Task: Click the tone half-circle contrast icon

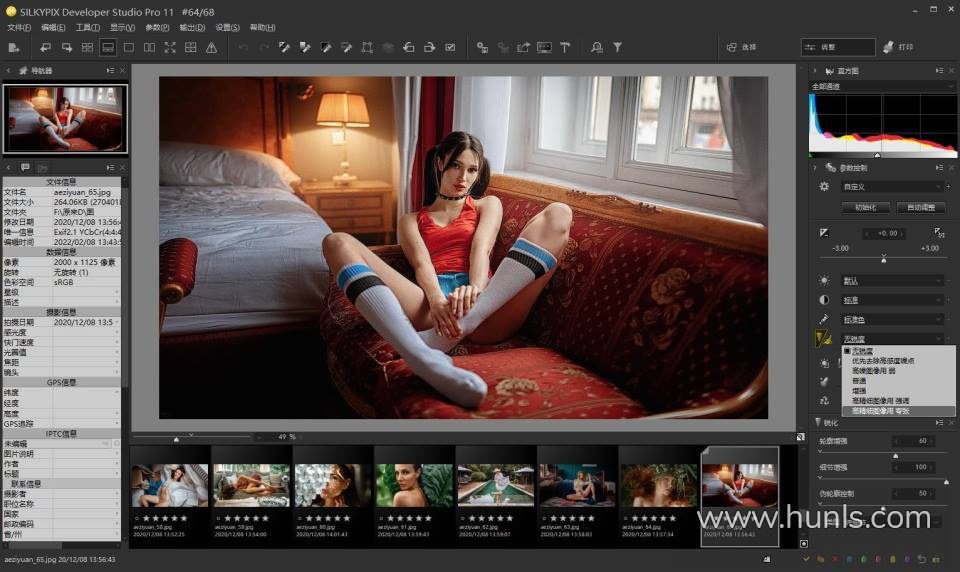Action: click(824, 300)
